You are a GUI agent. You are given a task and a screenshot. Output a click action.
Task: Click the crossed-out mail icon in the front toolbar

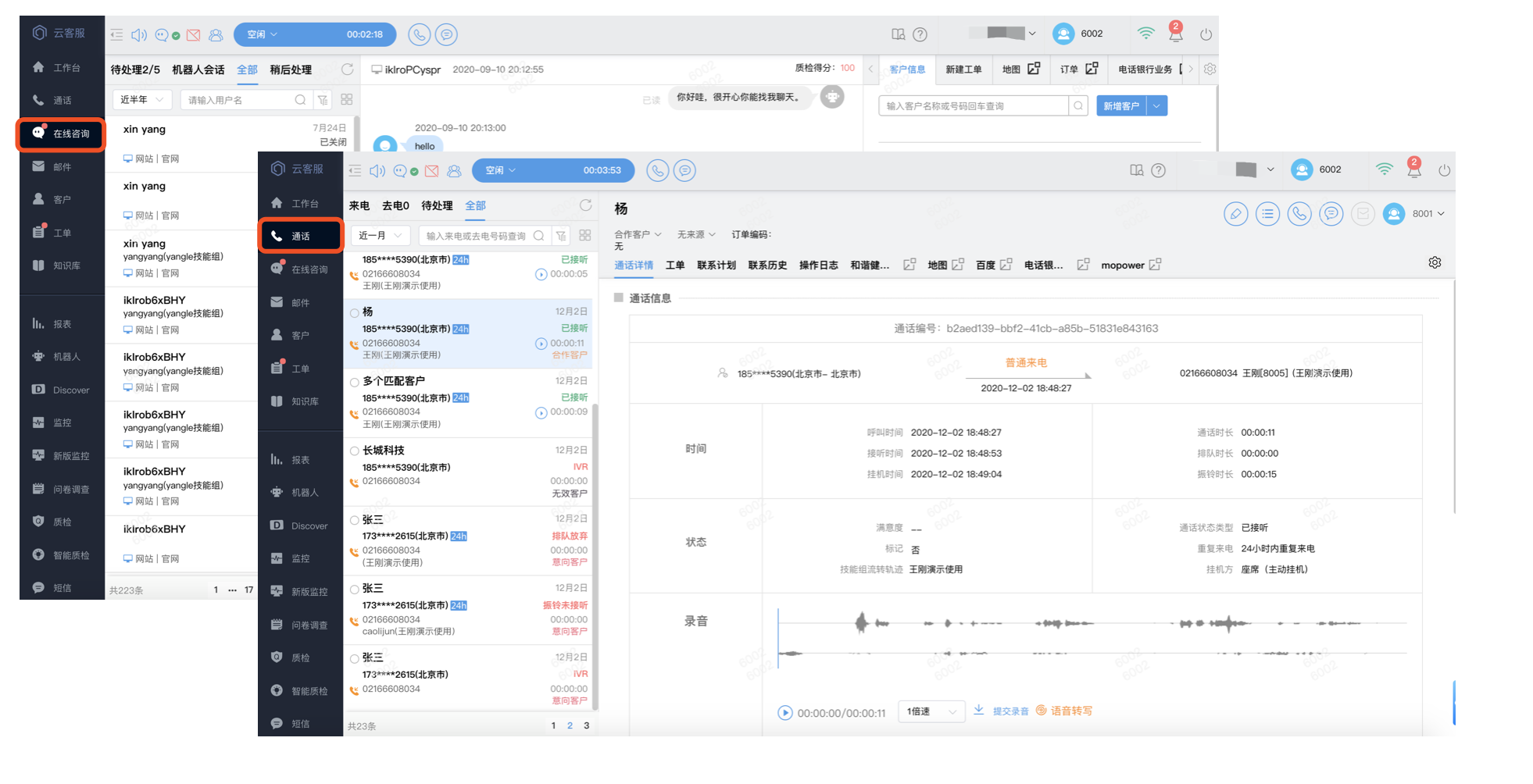[431, 171]
